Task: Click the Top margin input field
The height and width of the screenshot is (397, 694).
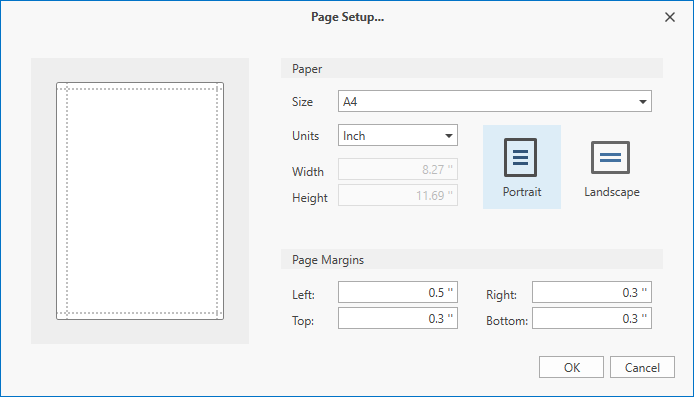Action: (397, 318)
